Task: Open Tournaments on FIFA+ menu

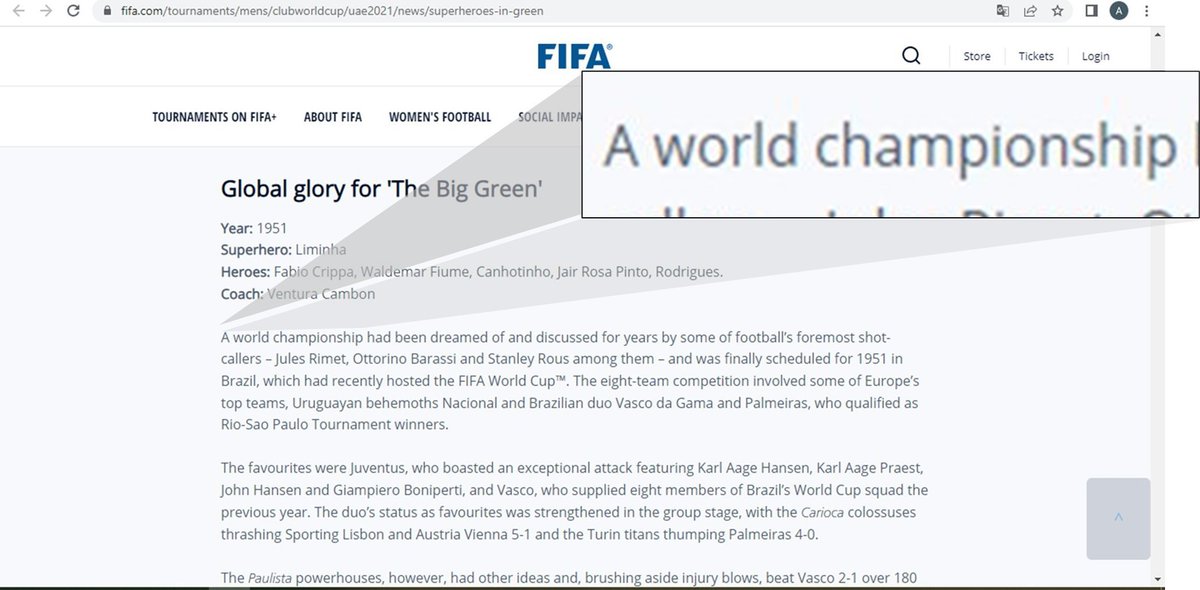Action: coord(214,117)
